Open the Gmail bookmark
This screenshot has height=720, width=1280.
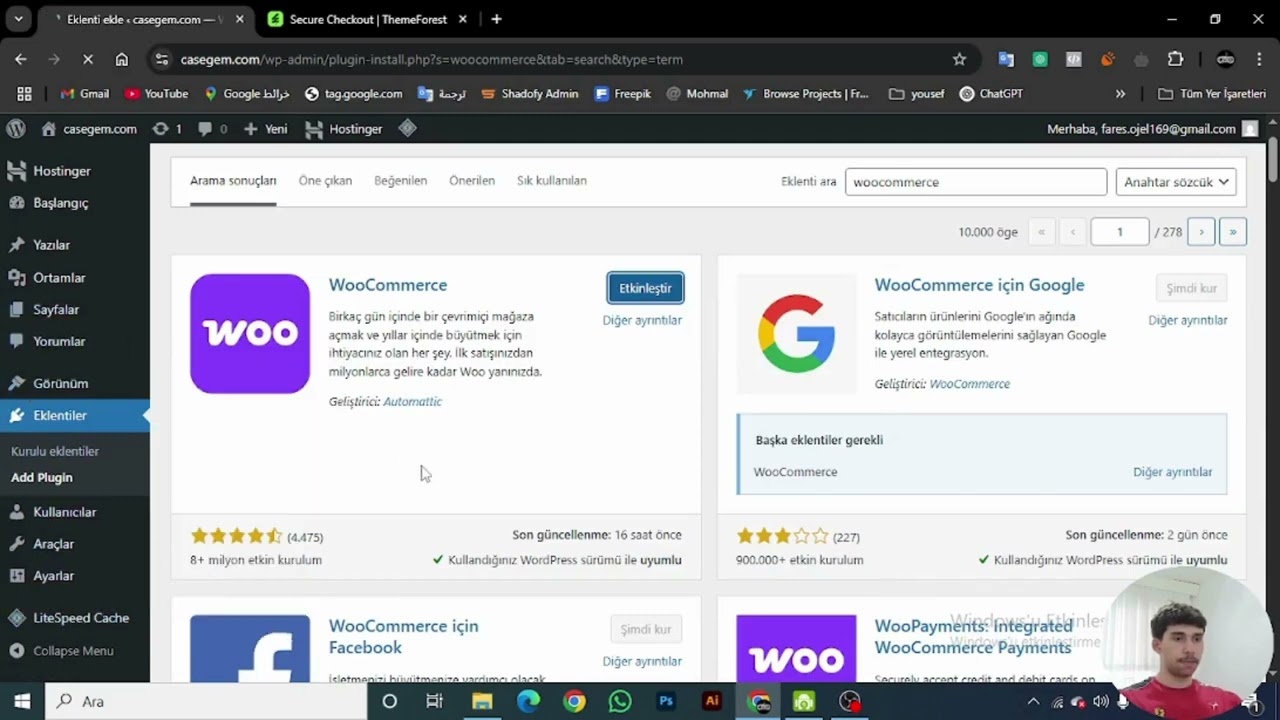tap(84, 94)
